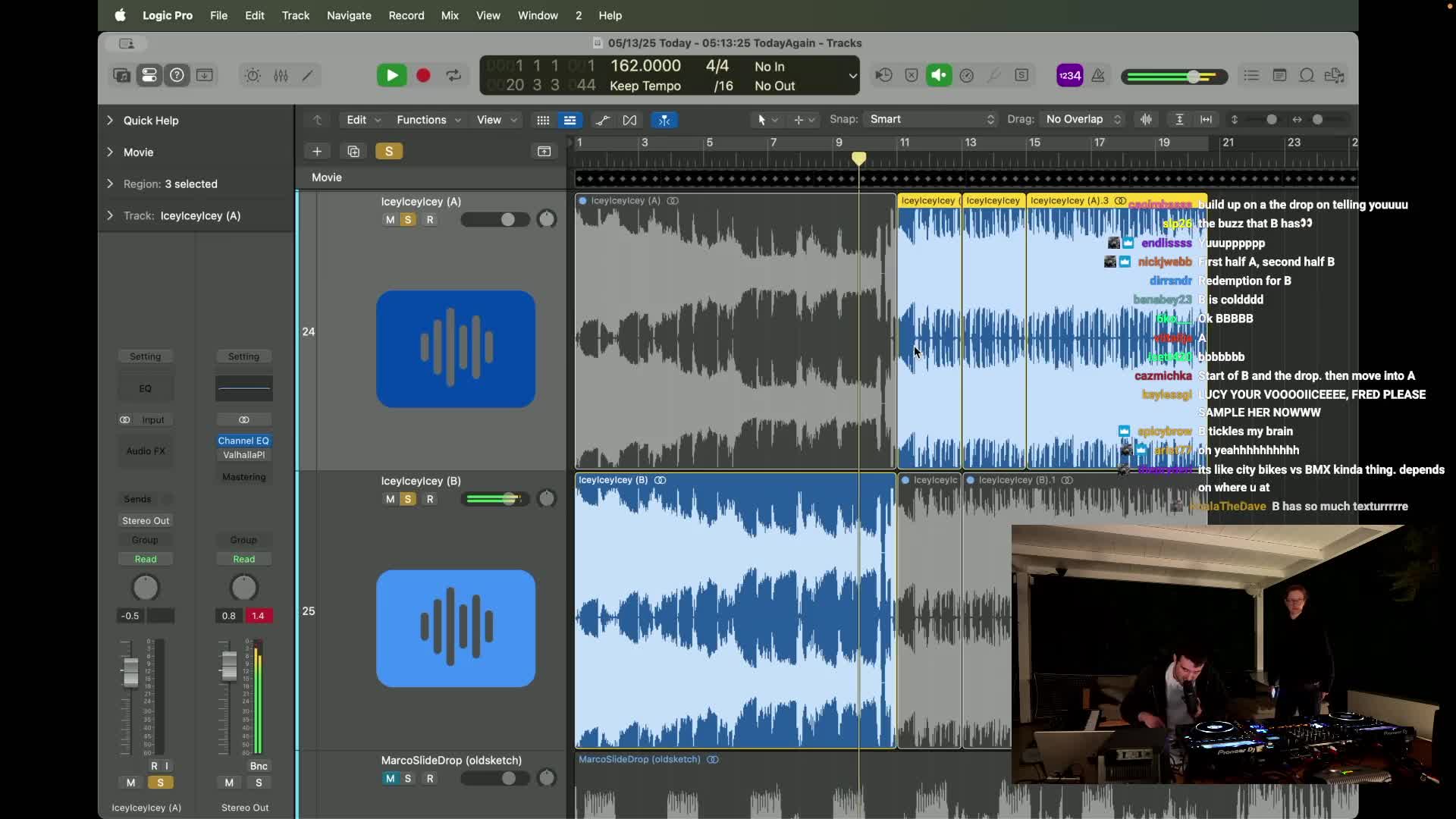
Task: Show grid view icon in Tracks toolbar
Action: click(543, 120)
